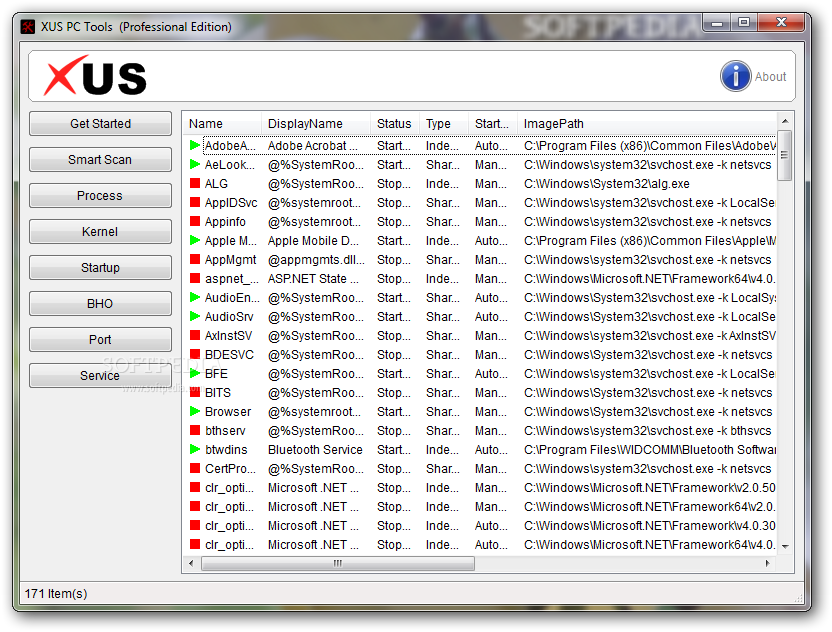Image resolution: width=832 pixels, height=632 pixels.
Task: Click the green icon next to BFE
Action: [x=195, y=374]
